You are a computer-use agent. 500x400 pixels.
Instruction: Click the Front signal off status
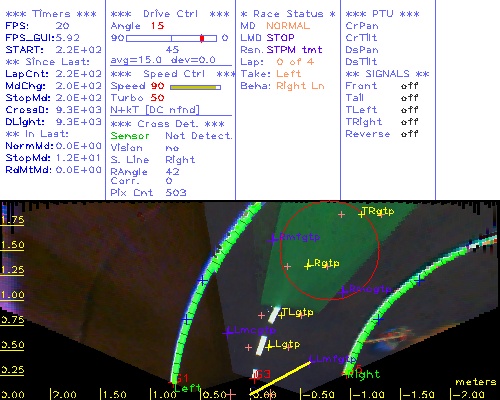[409, 86]
